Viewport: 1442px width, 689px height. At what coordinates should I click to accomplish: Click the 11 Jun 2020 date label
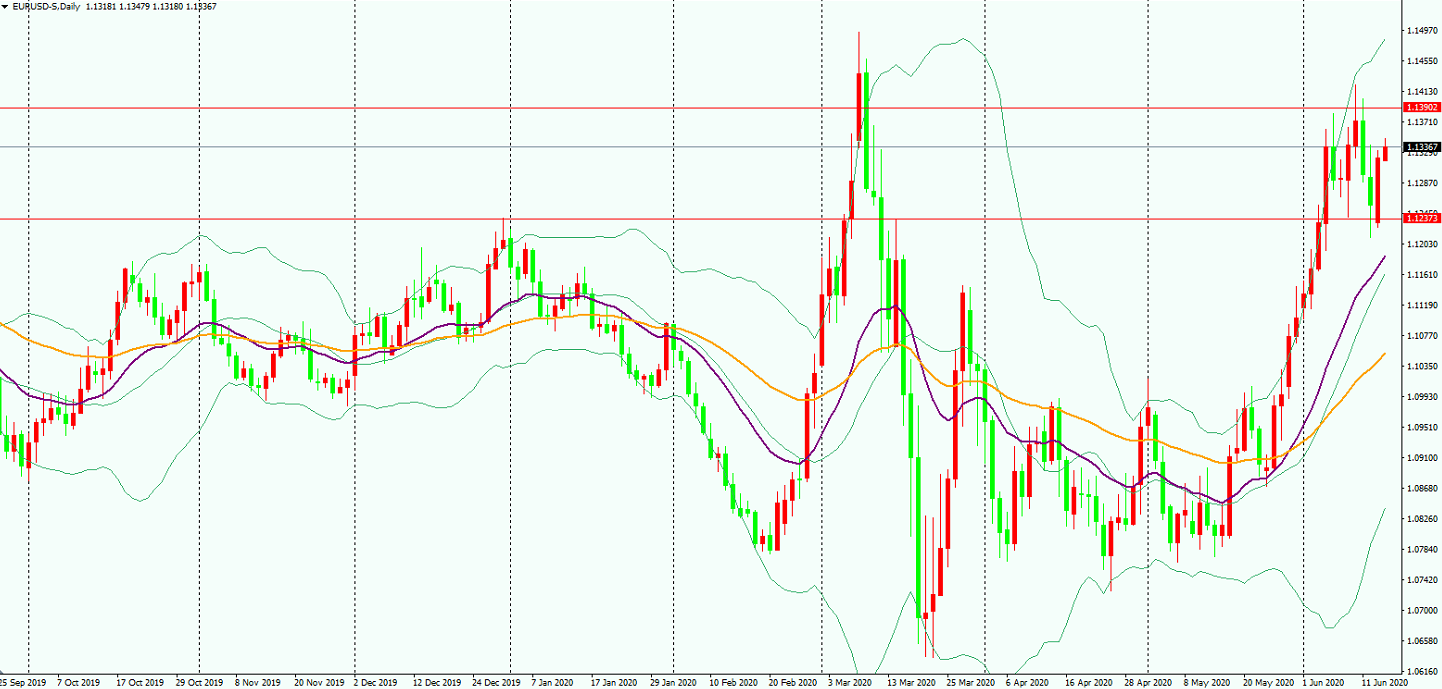1383,682
